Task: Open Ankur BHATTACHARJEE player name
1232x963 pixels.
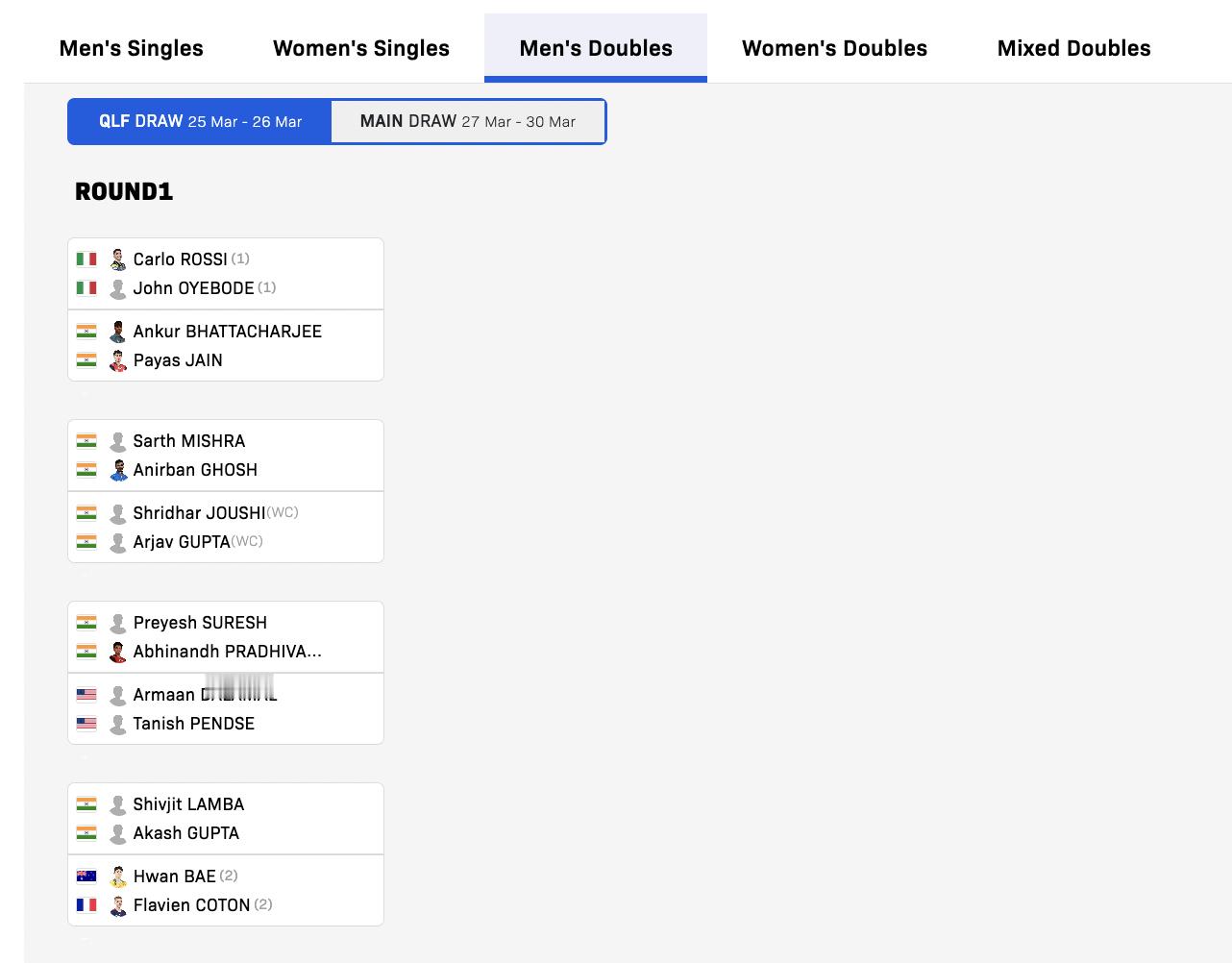Action: click(x=227, y=332)
